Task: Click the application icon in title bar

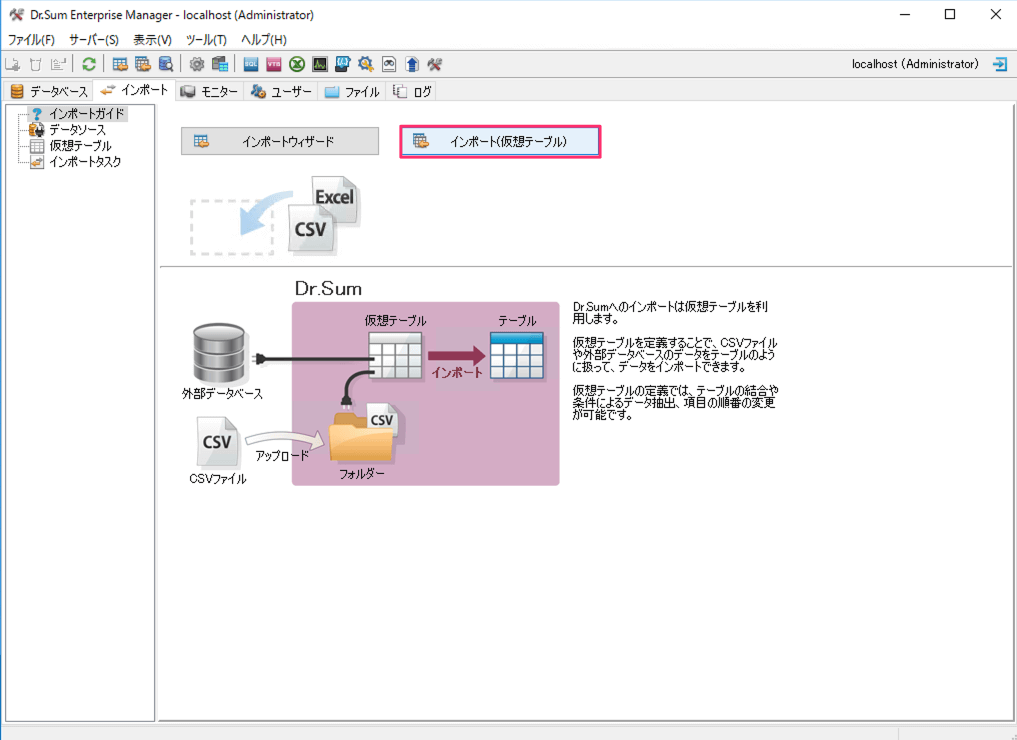Action: (x=16, y=14)
